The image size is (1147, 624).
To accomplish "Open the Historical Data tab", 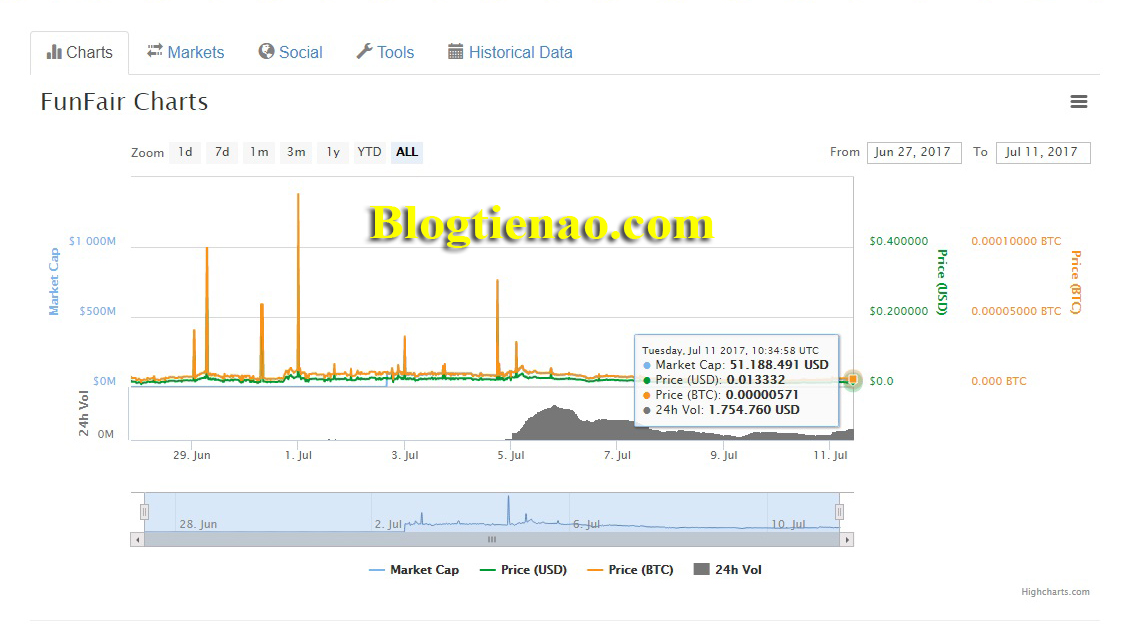I will click(511, 53).
